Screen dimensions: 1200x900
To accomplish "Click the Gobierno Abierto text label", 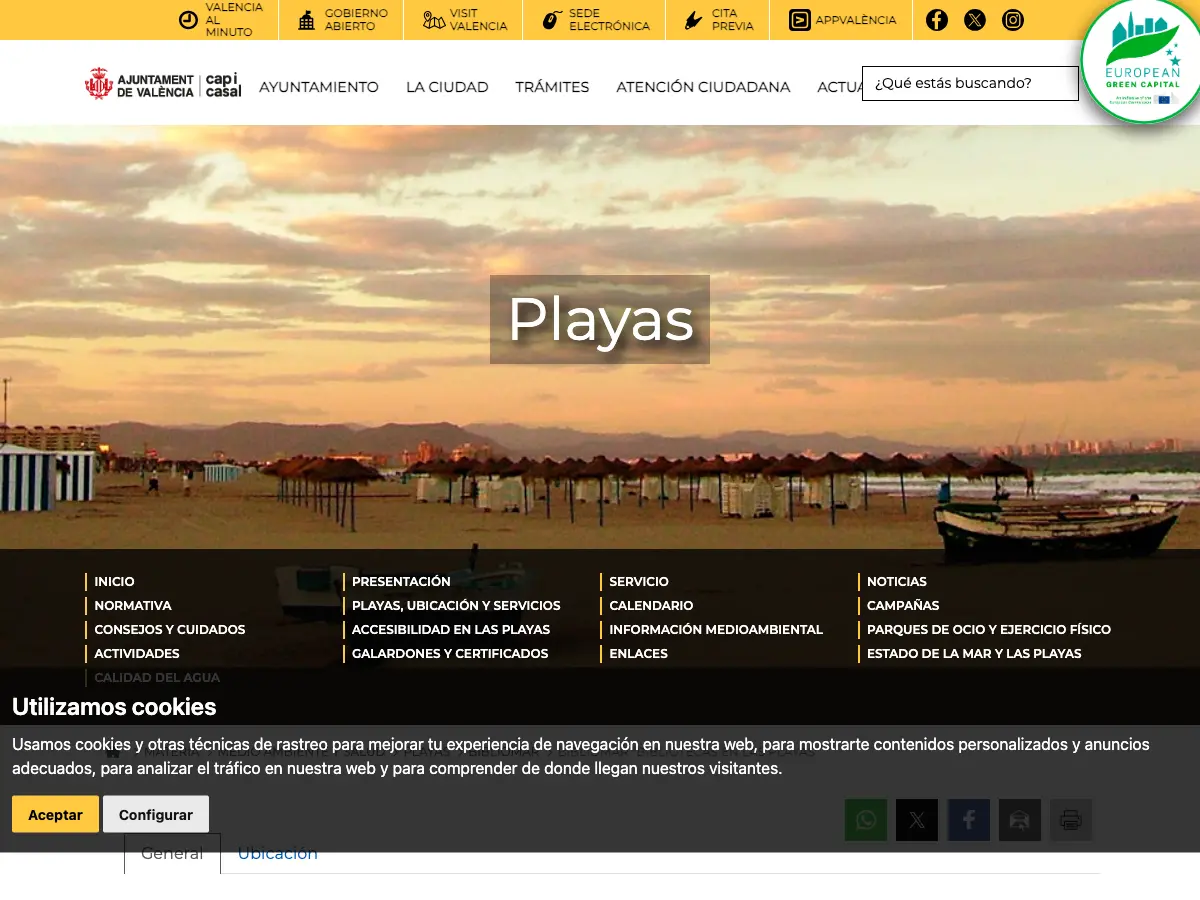I will tap(356, 20).
